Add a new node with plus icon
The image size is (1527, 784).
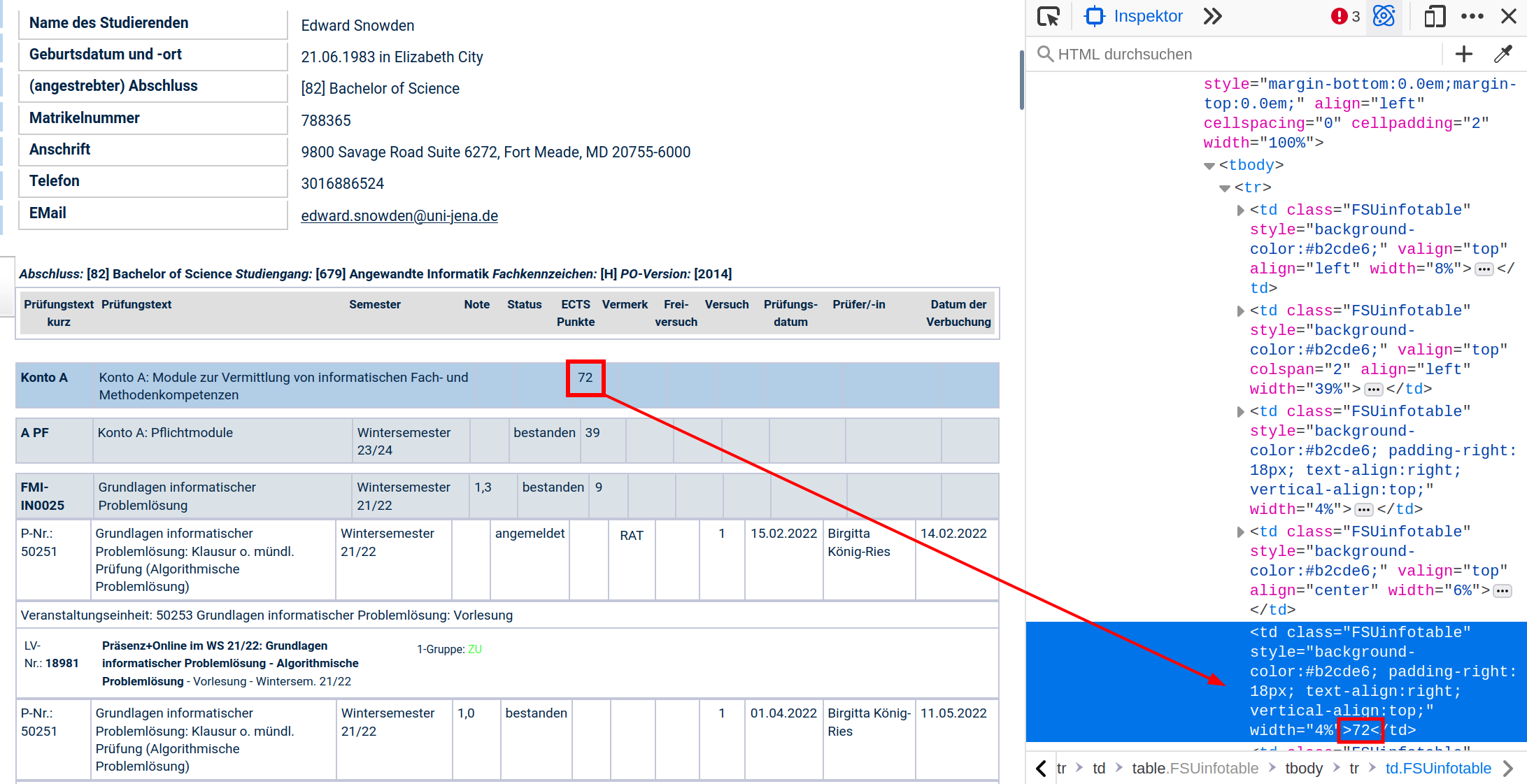tap(1464, 54)
